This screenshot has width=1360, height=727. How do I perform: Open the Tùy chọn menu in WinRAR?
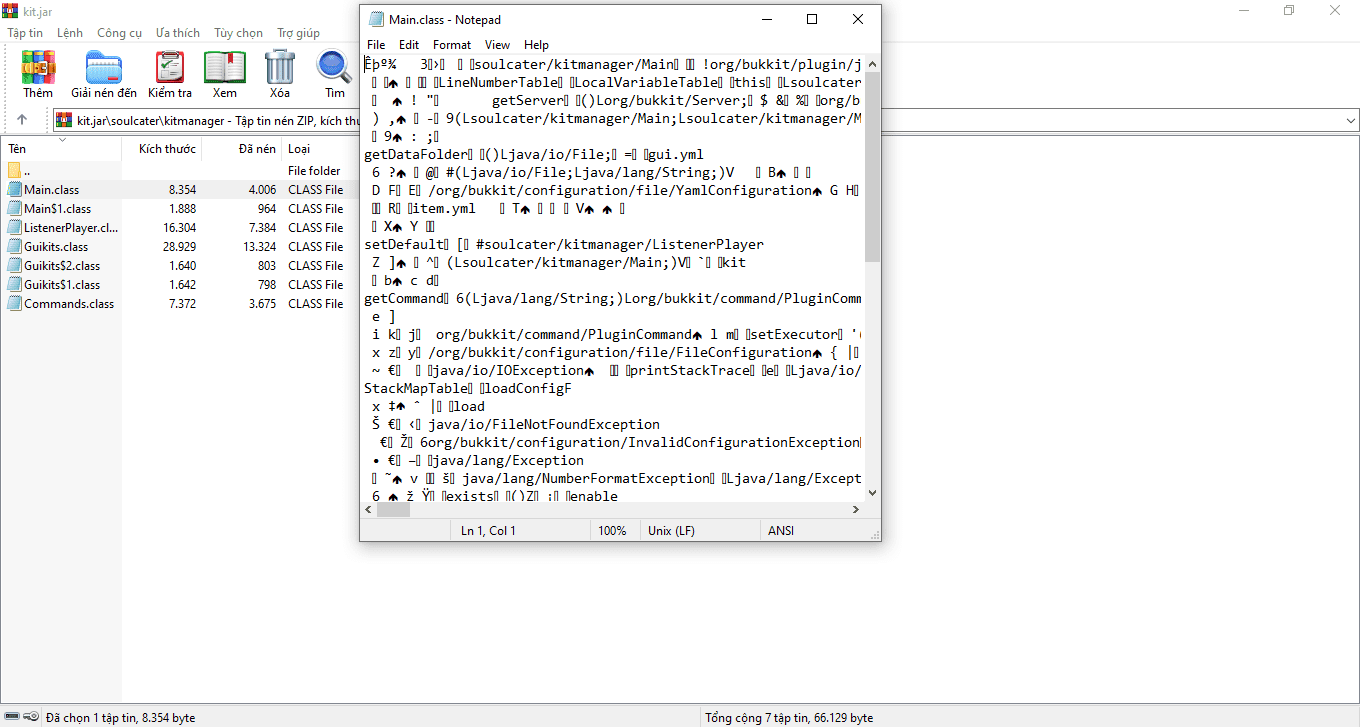coord(239,33)
